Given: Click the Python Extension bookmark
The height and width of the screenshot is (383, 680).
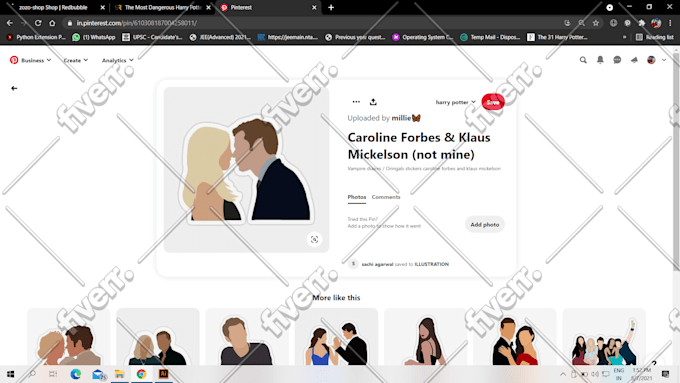Looking at the screenshot, I should [36, 37].
